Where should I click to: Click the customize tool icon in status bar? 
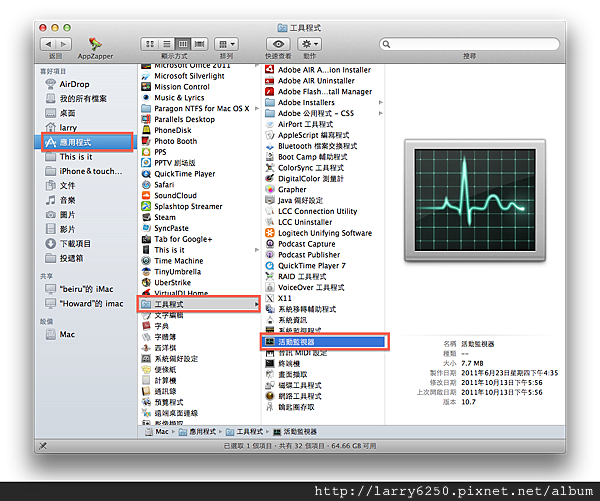[x=43, y=446]
